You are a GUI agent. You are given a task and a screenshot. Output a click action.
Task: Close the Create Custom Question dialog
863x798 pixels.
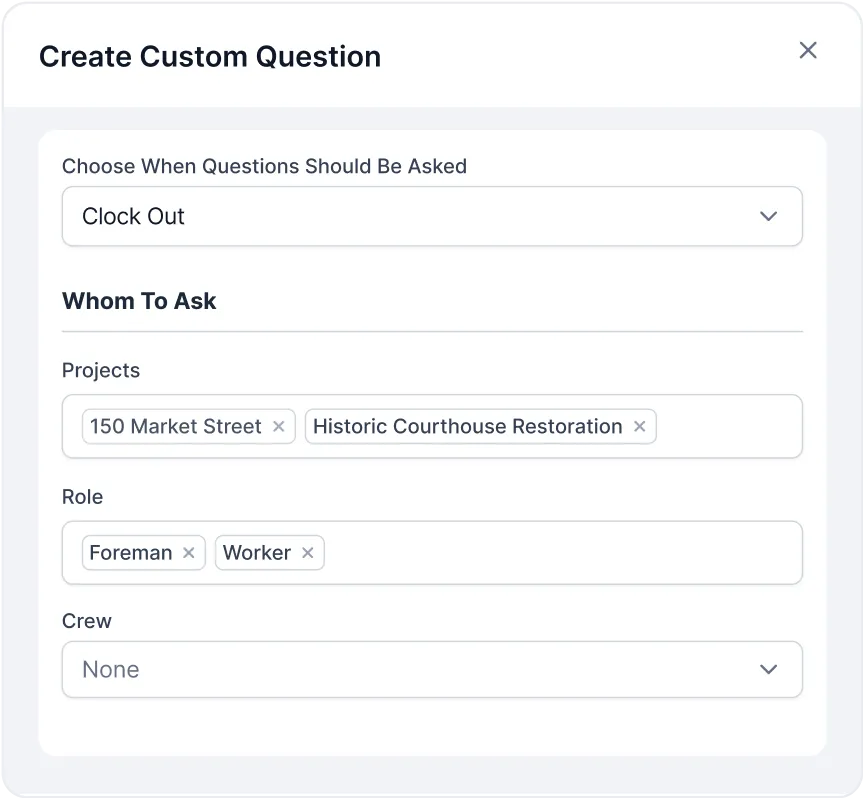[808, 51]
